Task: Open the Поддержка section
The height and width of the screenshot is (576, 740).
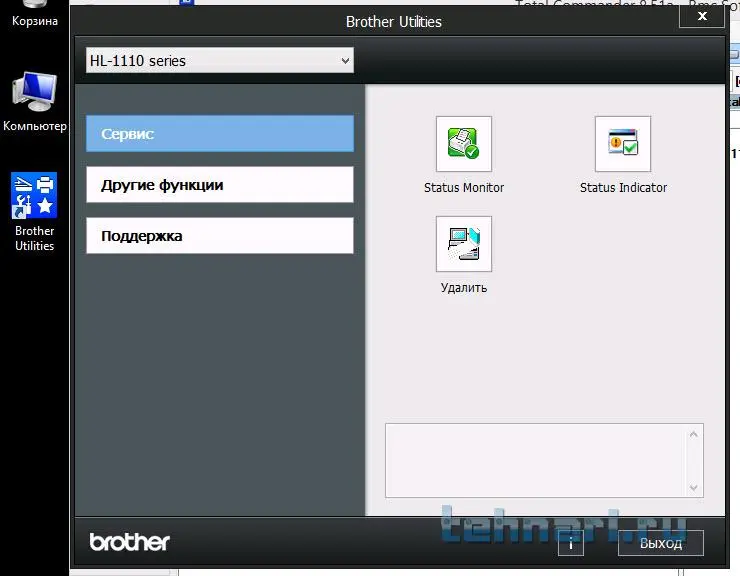Action: coord(220,236)
